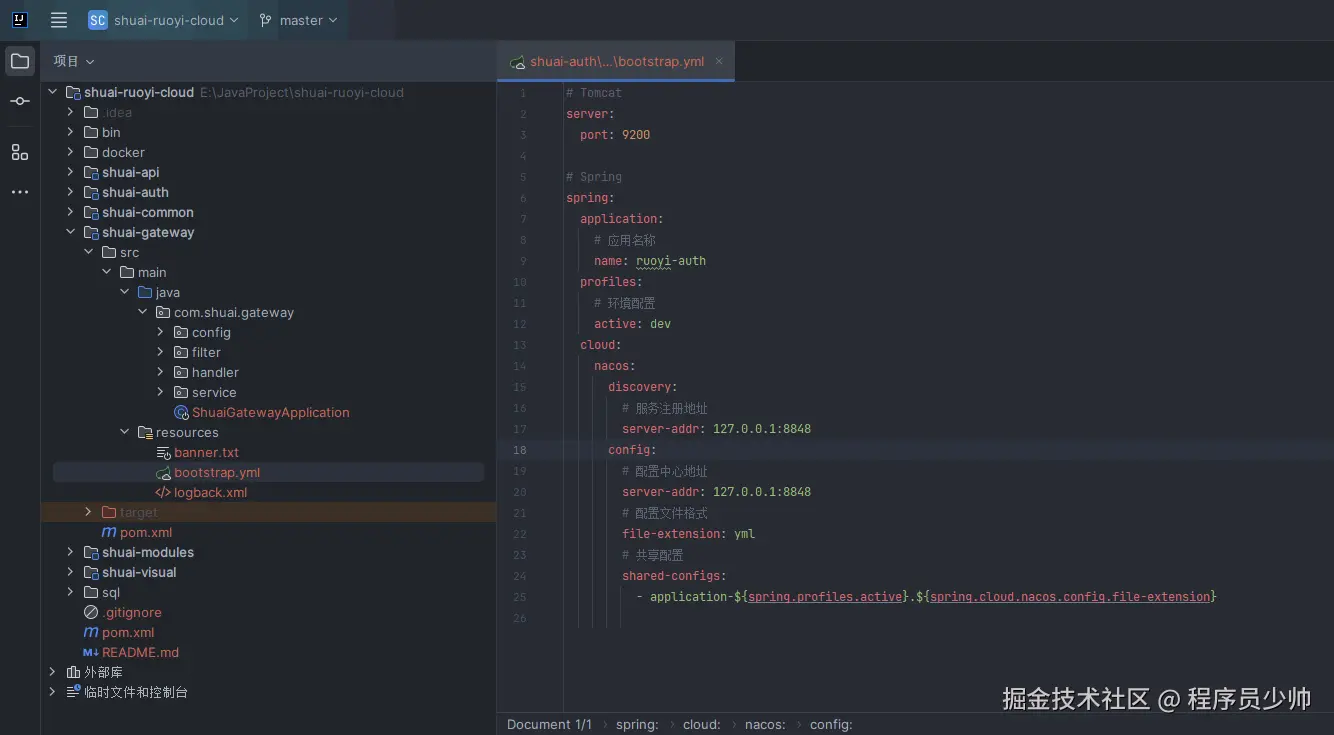Click the bootstrap.yml editor tab file icon
The width and height of the screenshot is (1334, 735).
[x=517, y=62]
